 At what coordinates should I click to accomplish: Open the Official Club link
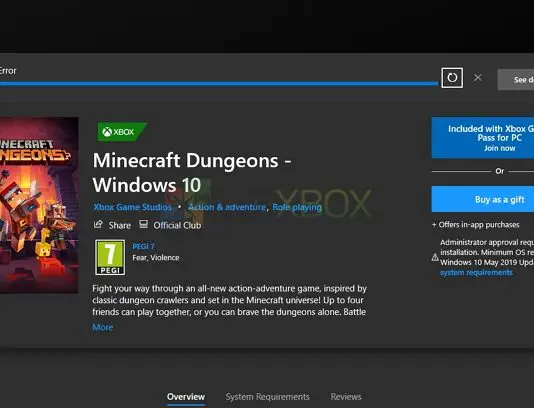(x=177, y=225)
